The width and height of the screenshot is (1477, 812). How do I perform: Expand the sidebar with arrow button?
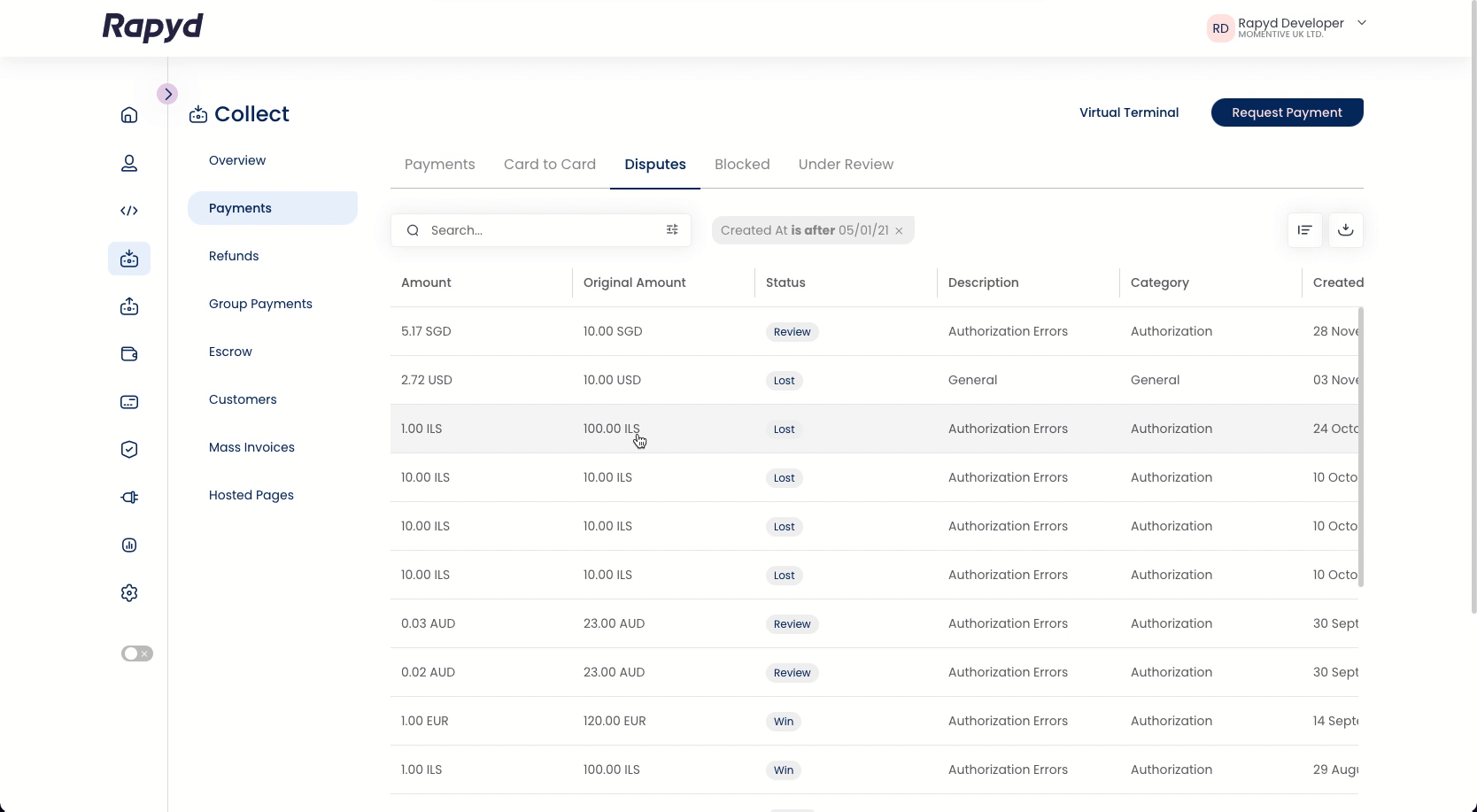pyautogui.click(x=167, y=94)
